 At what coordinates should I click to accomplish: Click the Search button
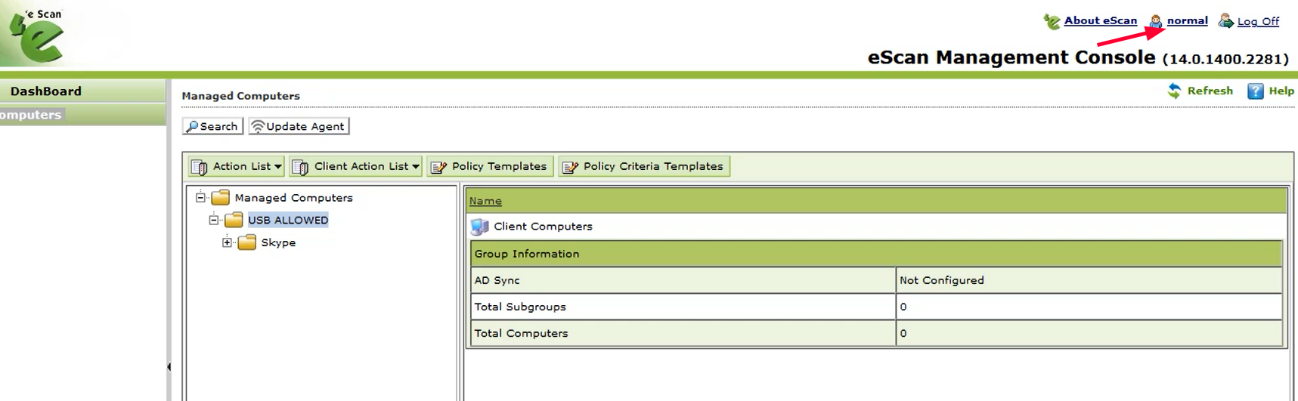pyautogui.click(x=212, y=126)
